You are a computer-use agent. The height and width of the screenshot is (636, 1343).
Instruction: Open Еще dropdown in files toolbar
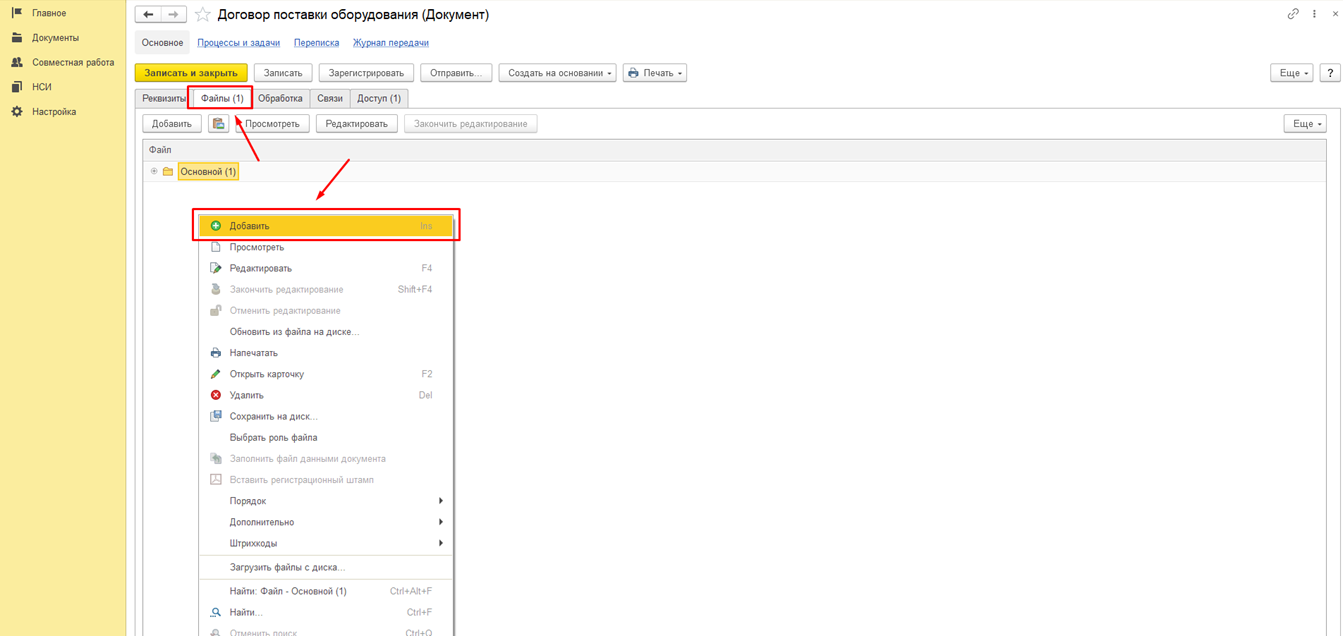(1305, 124)
